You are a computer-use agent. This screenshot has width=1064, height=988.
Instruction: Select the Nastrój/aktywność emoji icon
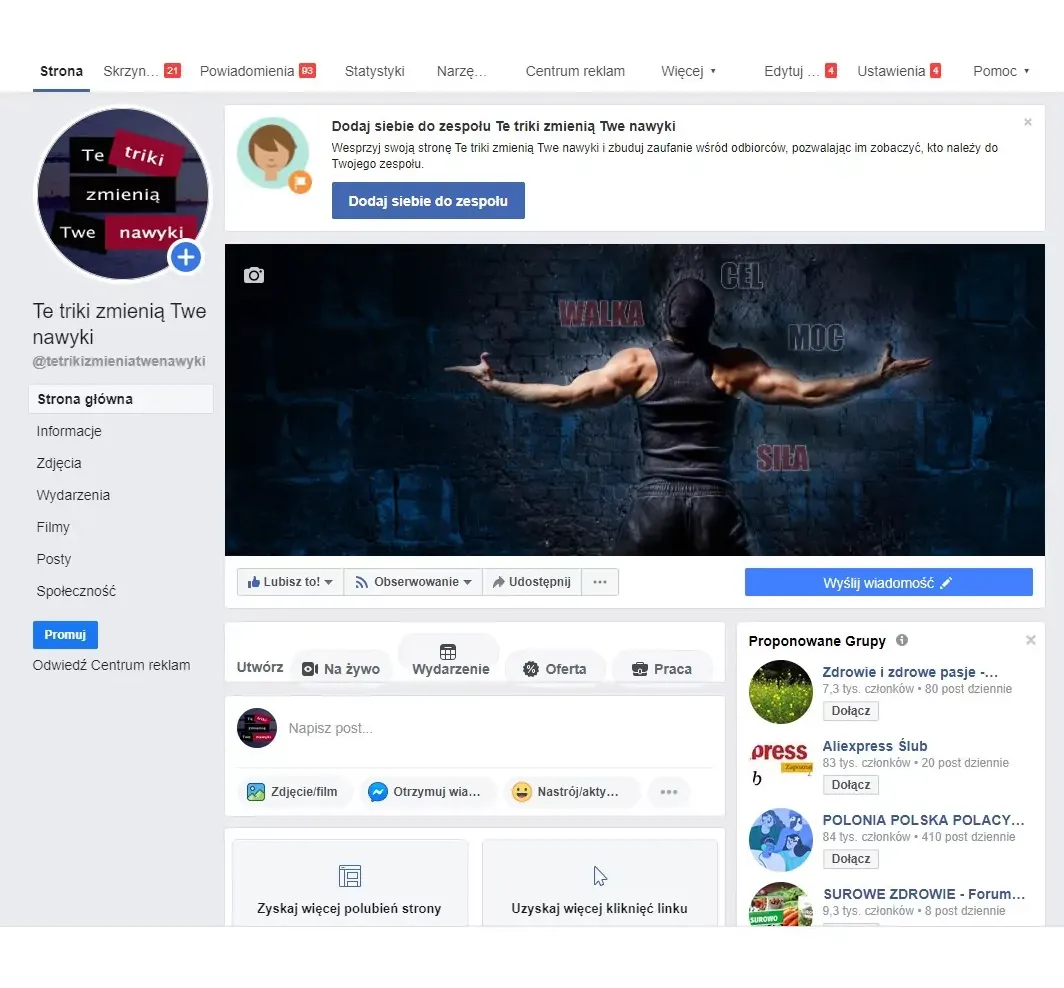pyautogui.click(x=522, y=792)
